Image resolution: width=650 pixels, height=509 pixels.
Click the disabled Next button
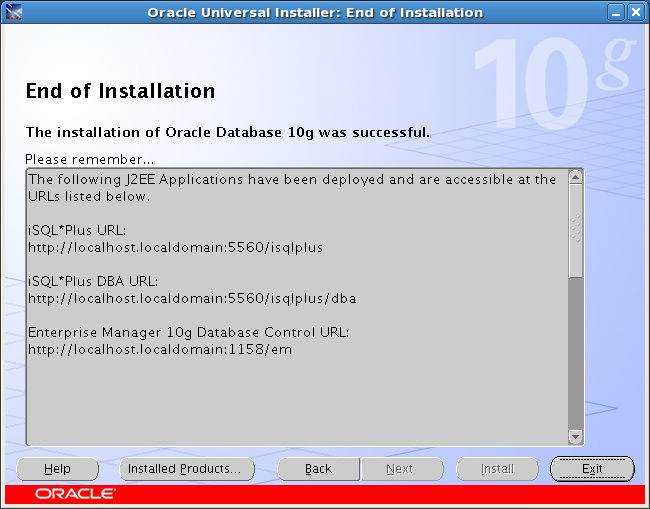(x=402, y=469)
